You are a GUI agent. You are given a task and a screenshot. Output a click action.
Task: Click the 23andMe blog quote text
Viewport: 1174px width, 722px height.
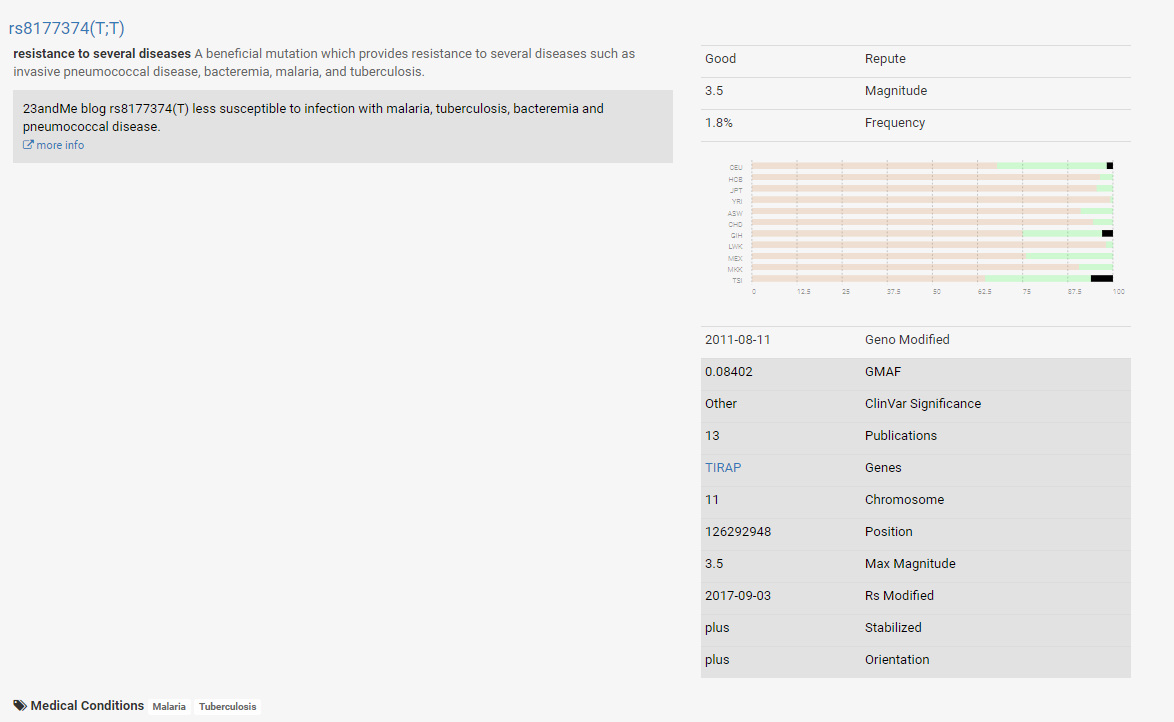point(313,118)
